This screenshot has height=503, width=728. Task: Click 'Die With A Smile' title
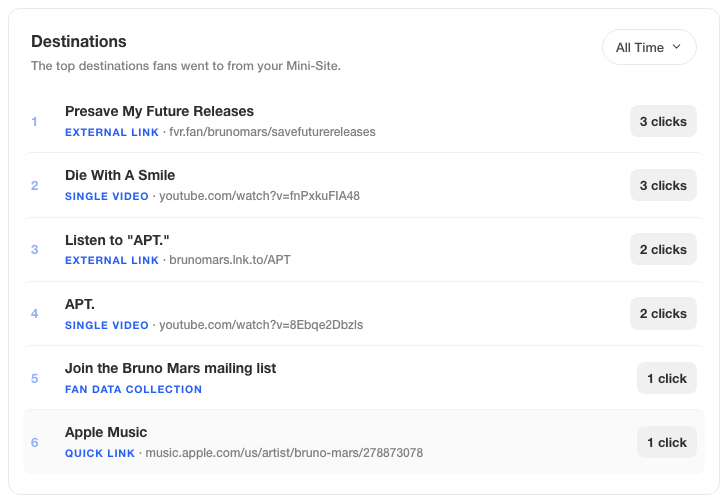pos(120,175)
